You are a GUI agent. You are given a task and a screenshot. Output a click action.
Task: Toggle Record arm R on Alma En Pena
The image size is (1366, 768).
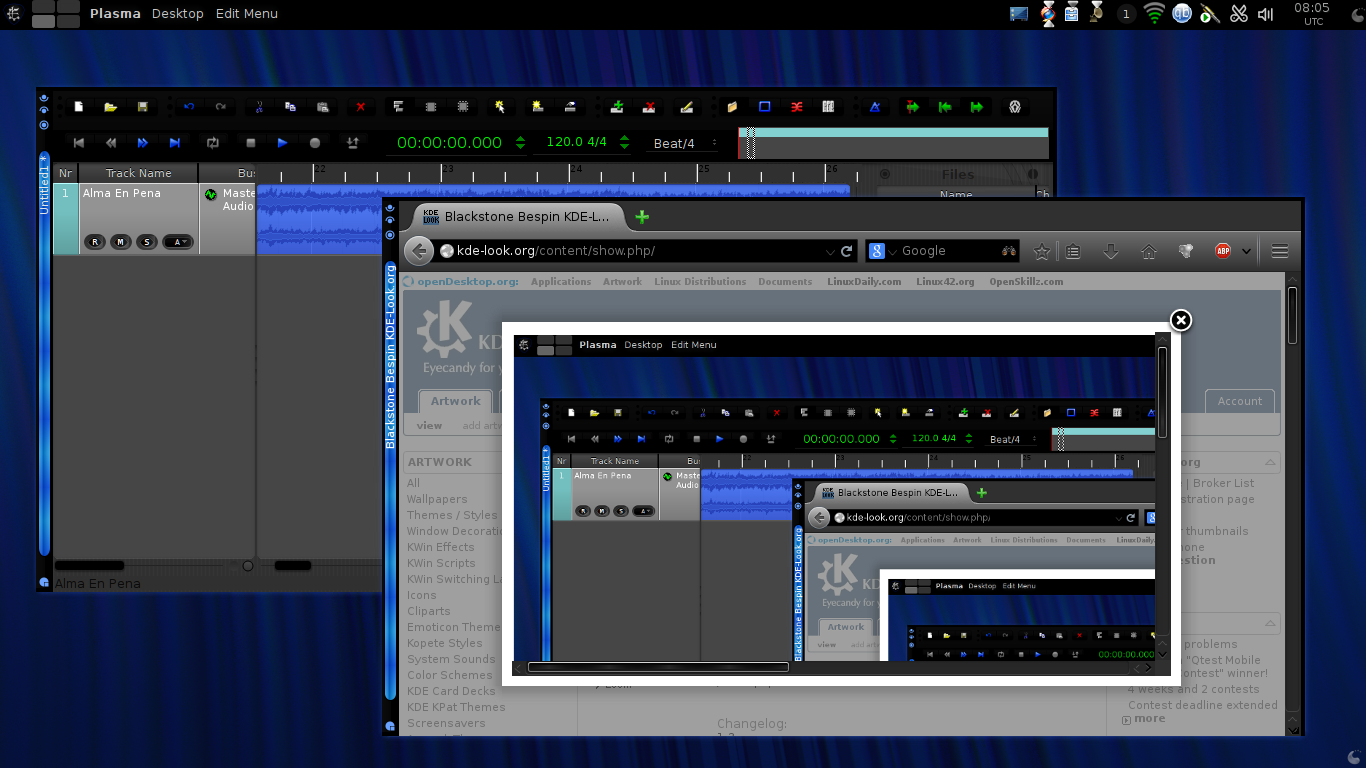(95, 241)
